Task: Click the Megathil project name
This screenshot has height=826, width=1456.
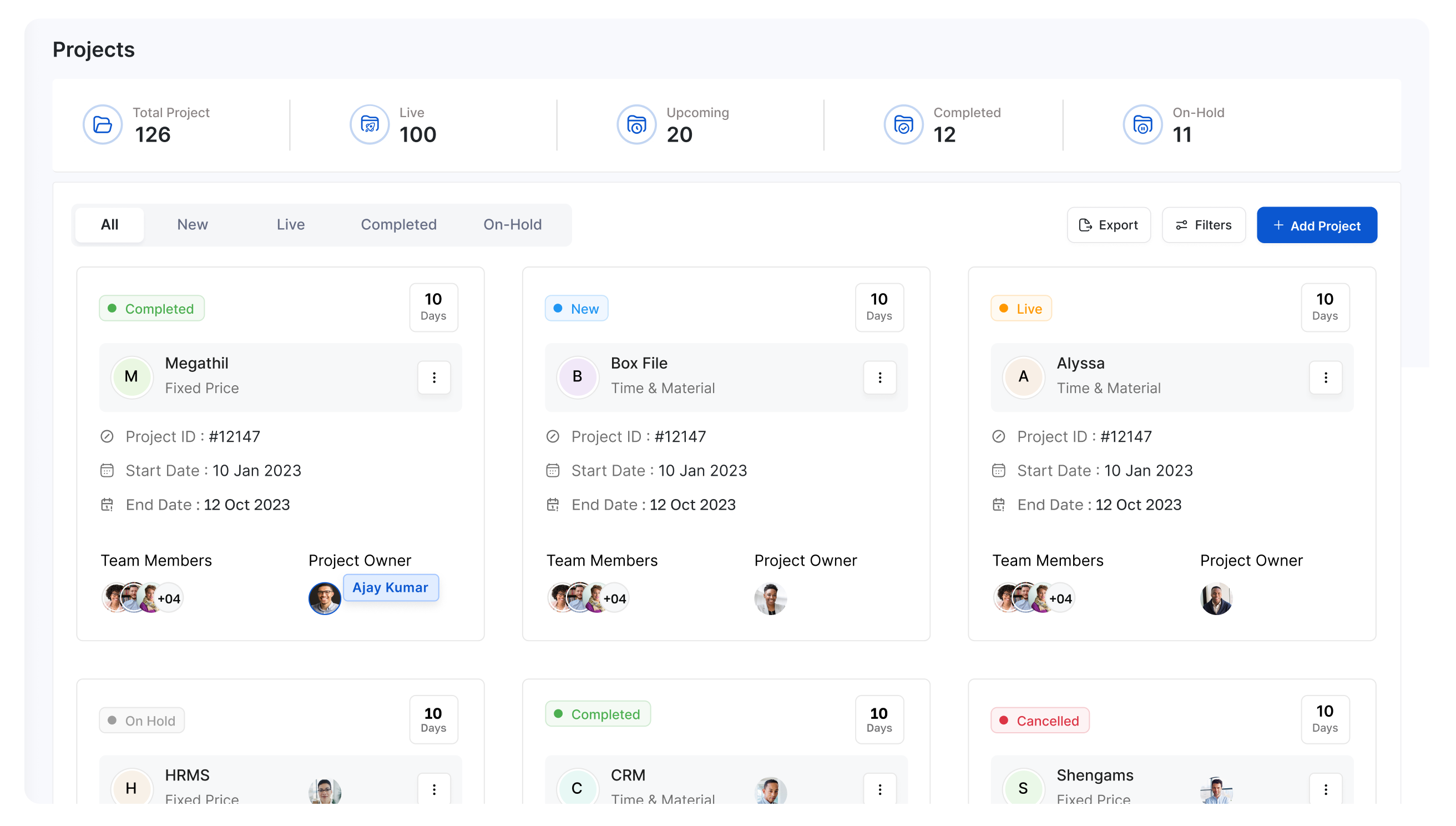Action: point(197,363)
